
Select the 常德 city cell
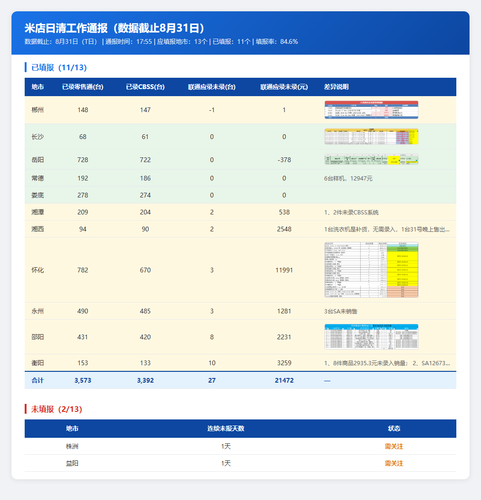click(38, 178)
